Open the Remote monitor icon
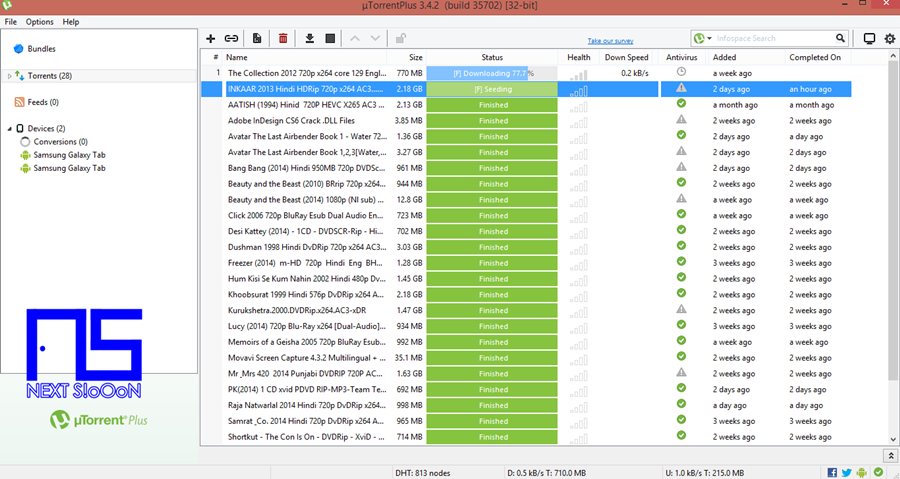 tap(870, 38)
